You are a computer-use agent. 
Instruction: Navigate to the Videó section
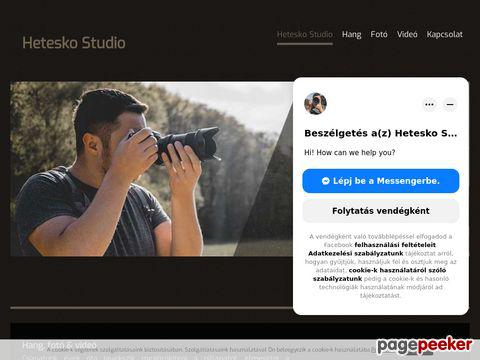pyautogui.click(x=407, y=34)
